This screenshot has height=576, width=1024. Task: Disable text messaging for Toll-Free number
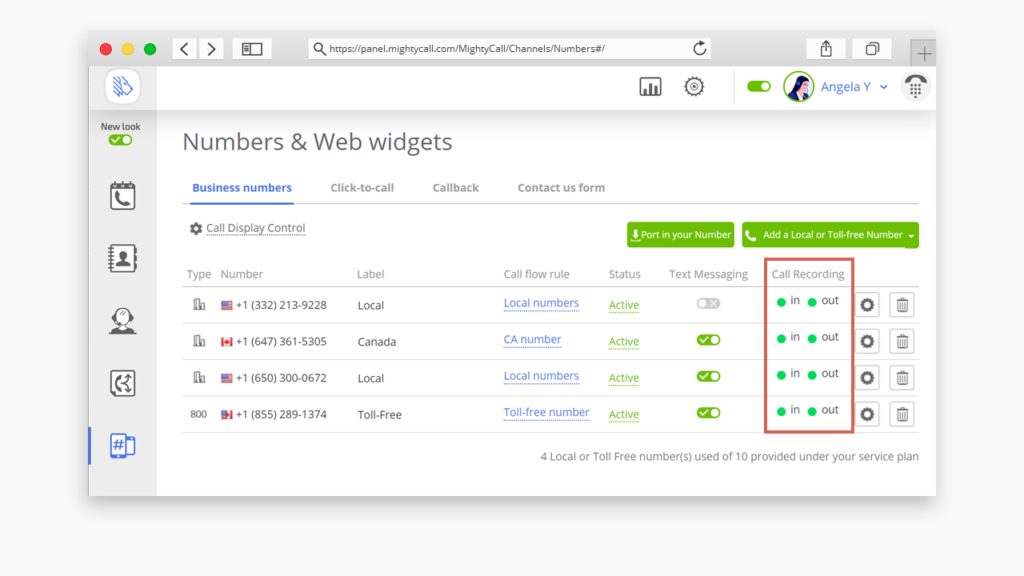(708, 413)
